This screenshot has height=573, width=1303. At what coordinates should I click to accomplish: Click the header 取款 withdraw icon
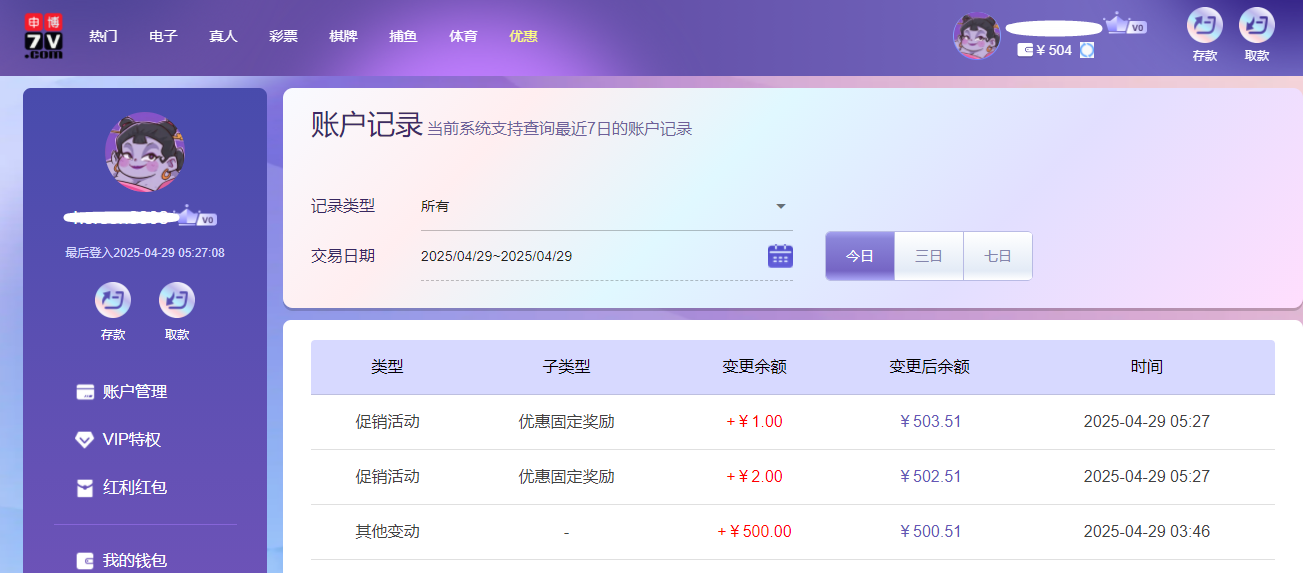click(x=1256, y=26)
